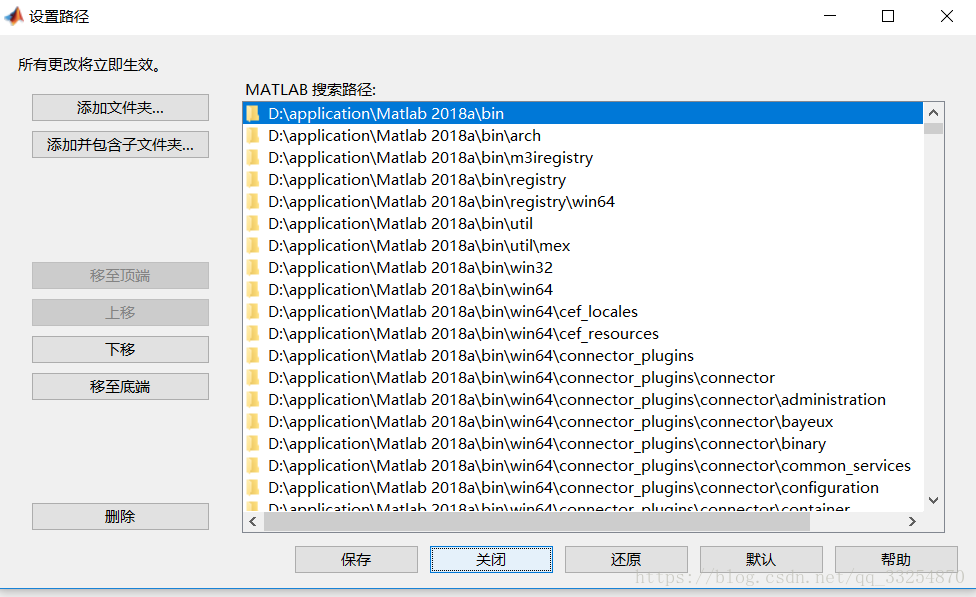Select the win64\cef_resources path entry

coord(583,334)
